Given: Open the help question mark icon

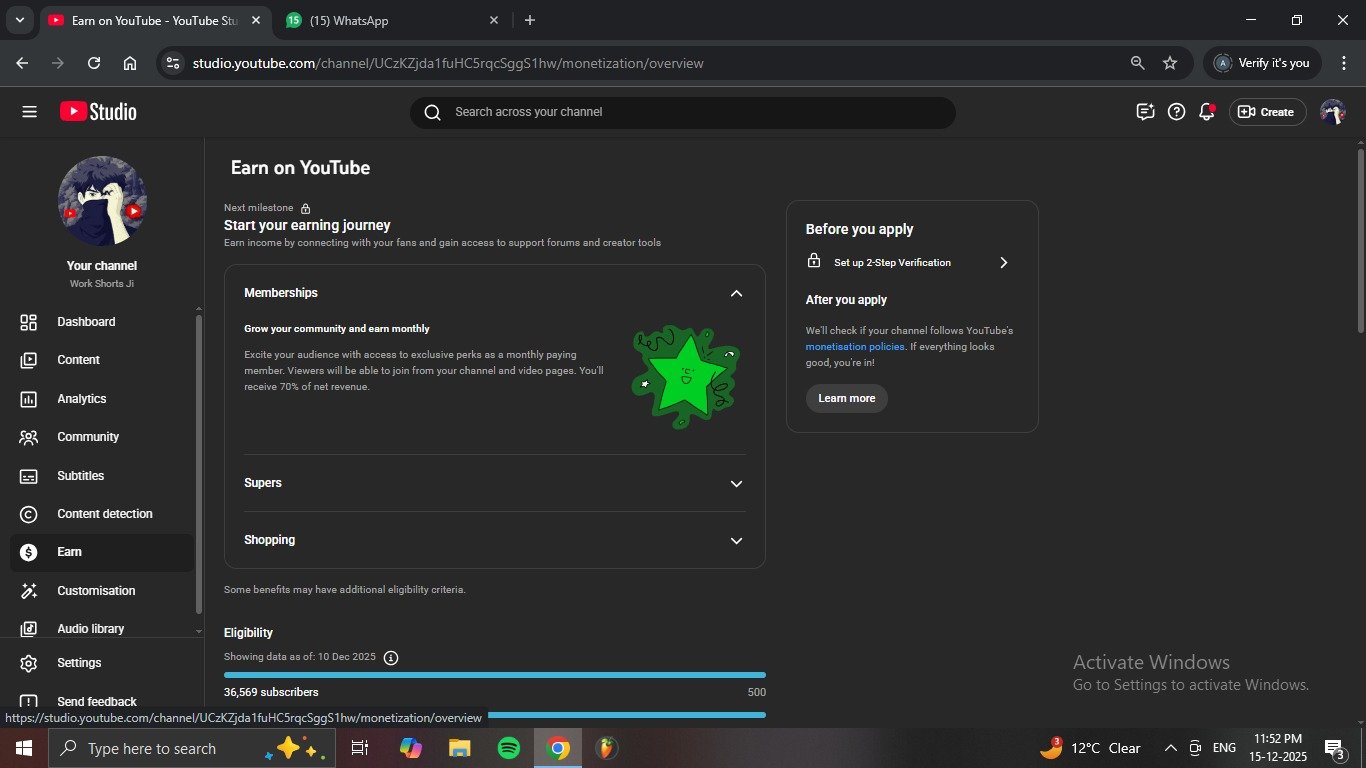Looking at the screenshot, I should pyautogui.click(x=1177, y=112).
